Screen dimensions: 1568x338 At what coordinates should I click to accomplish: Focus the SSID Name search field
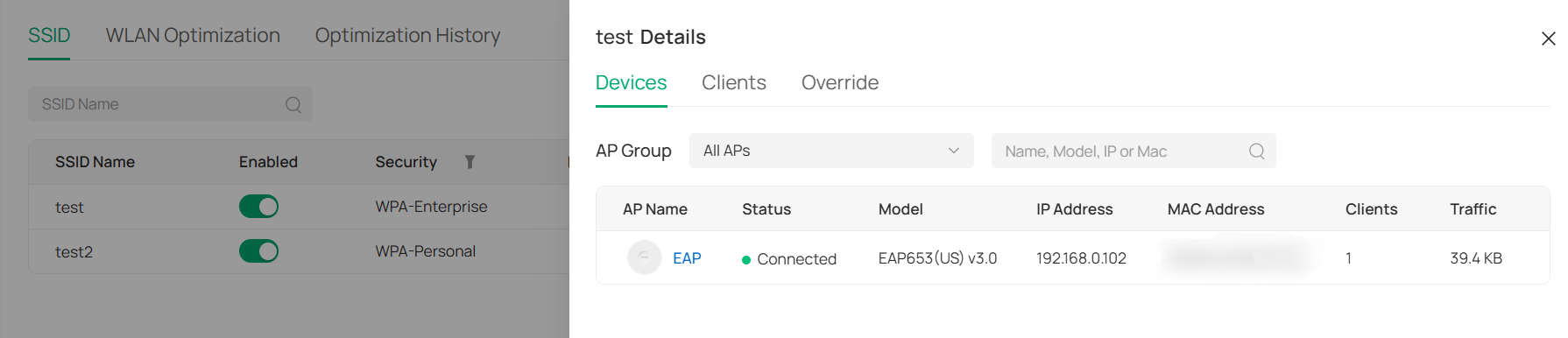pos(170,104)
